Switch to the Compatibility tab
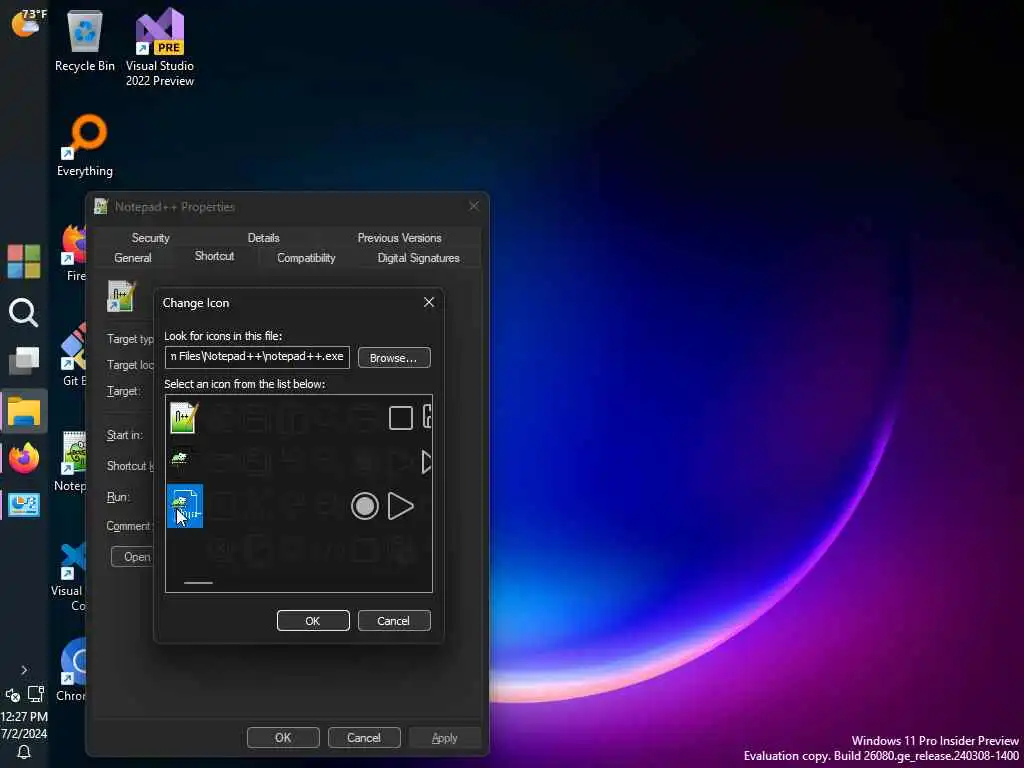 click(306, 258)
